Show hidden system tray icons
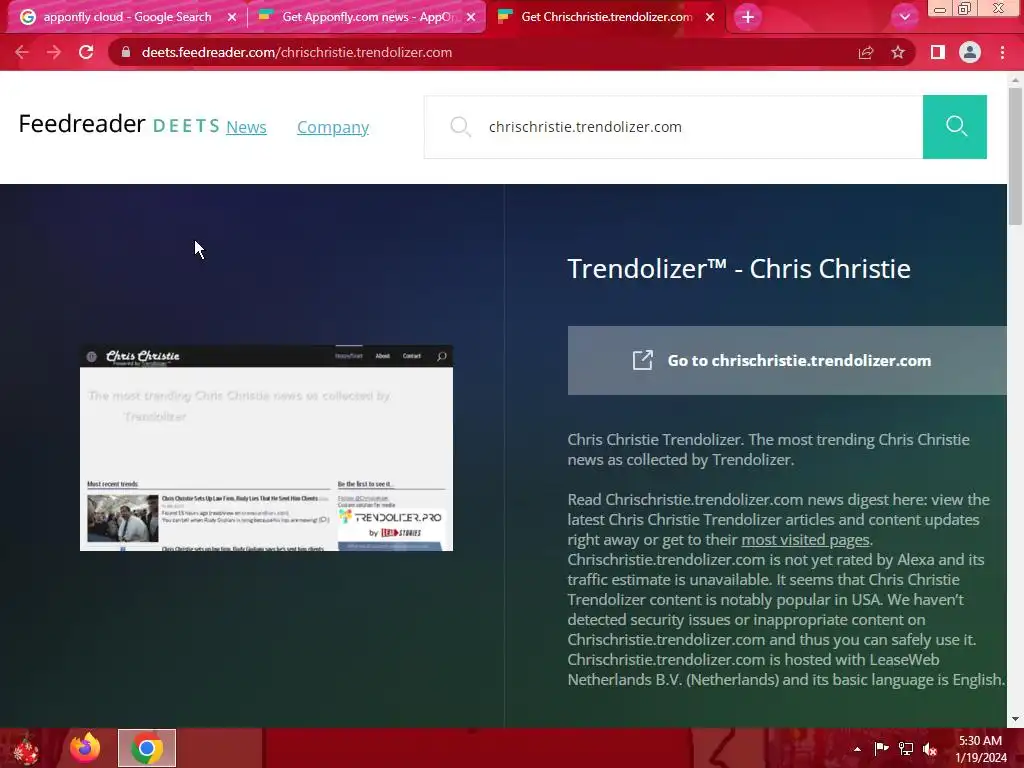 pyautogui.click(x=857, y=749)
